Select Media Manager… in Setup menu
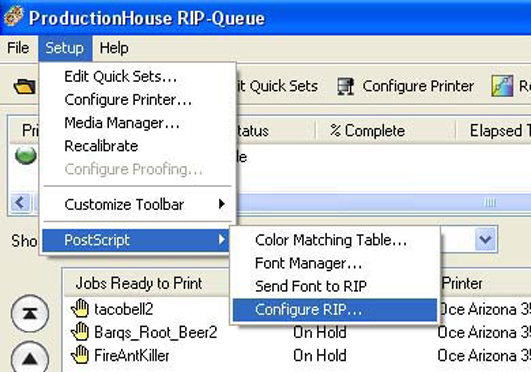Viewport: 531px width, 372px height. point(122,123)
